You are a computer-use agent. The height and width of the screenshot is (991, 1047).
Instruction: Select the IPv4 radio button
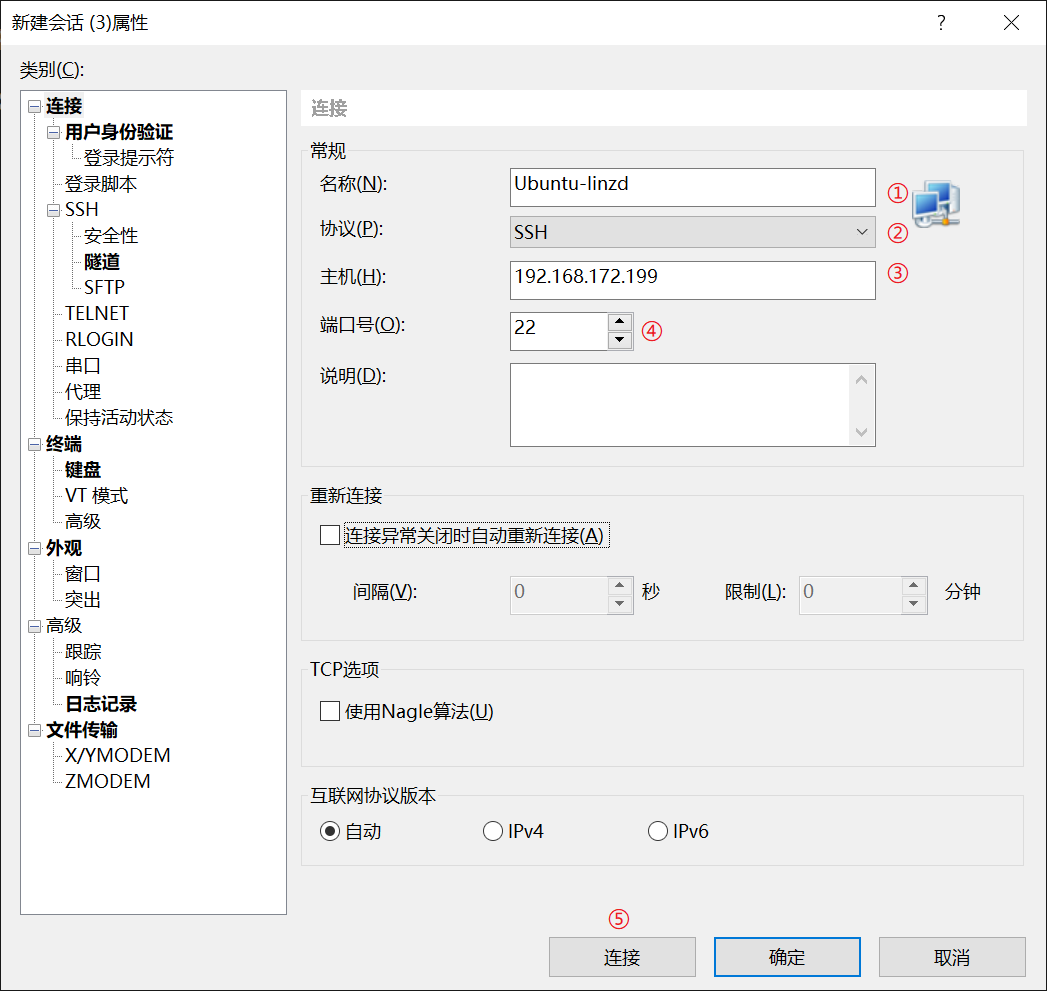[492, 830]
